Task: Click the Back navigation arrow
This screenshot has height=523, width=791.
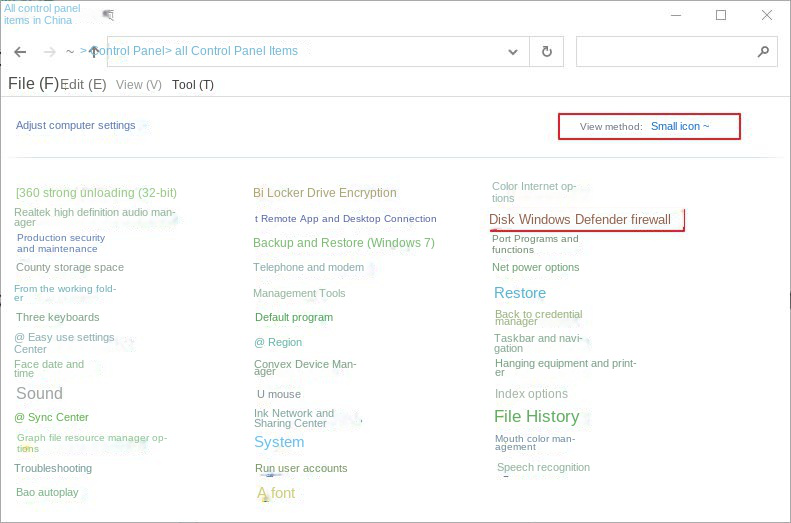Action: (x=20, y=52)
